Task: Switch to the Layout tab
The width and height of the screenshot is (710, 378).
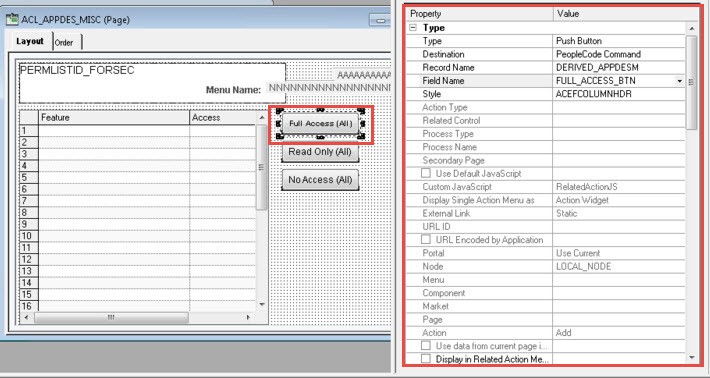Action: [x=30, y=41]
